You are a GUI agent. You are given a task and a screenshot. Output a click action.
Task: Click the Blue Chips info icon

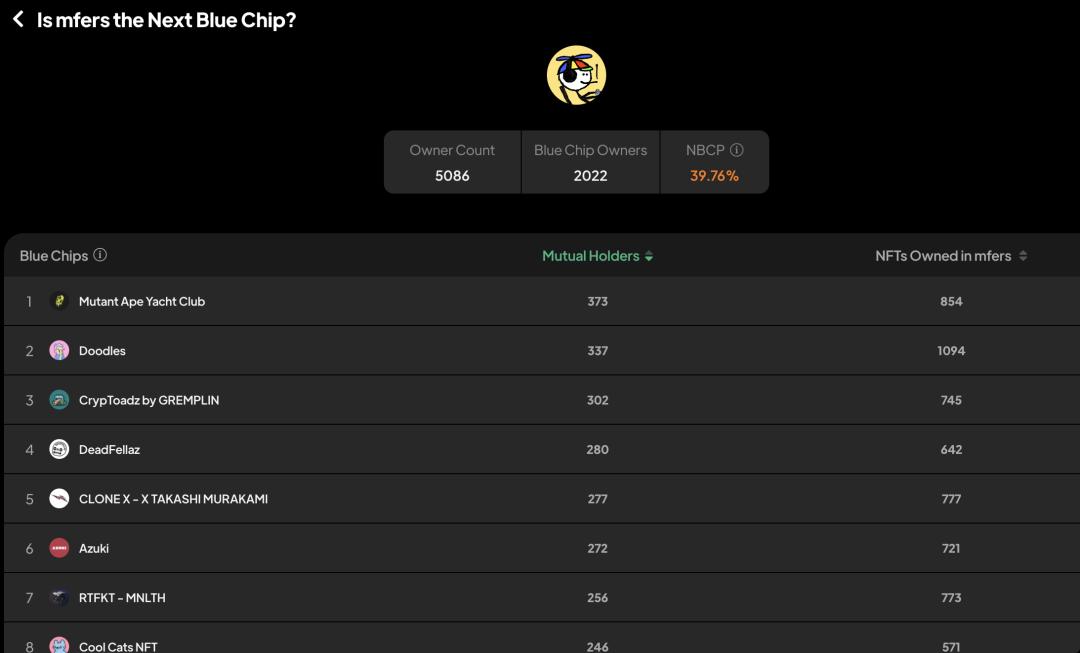click(x=100, y=255)
